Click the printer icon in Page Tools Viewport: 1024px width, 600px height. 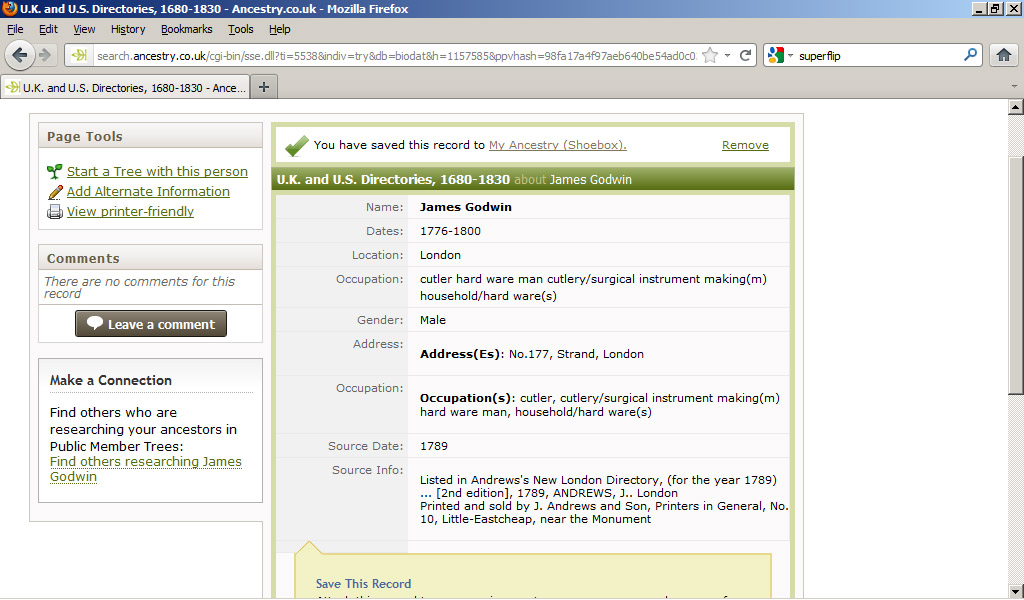click(55, 212)
